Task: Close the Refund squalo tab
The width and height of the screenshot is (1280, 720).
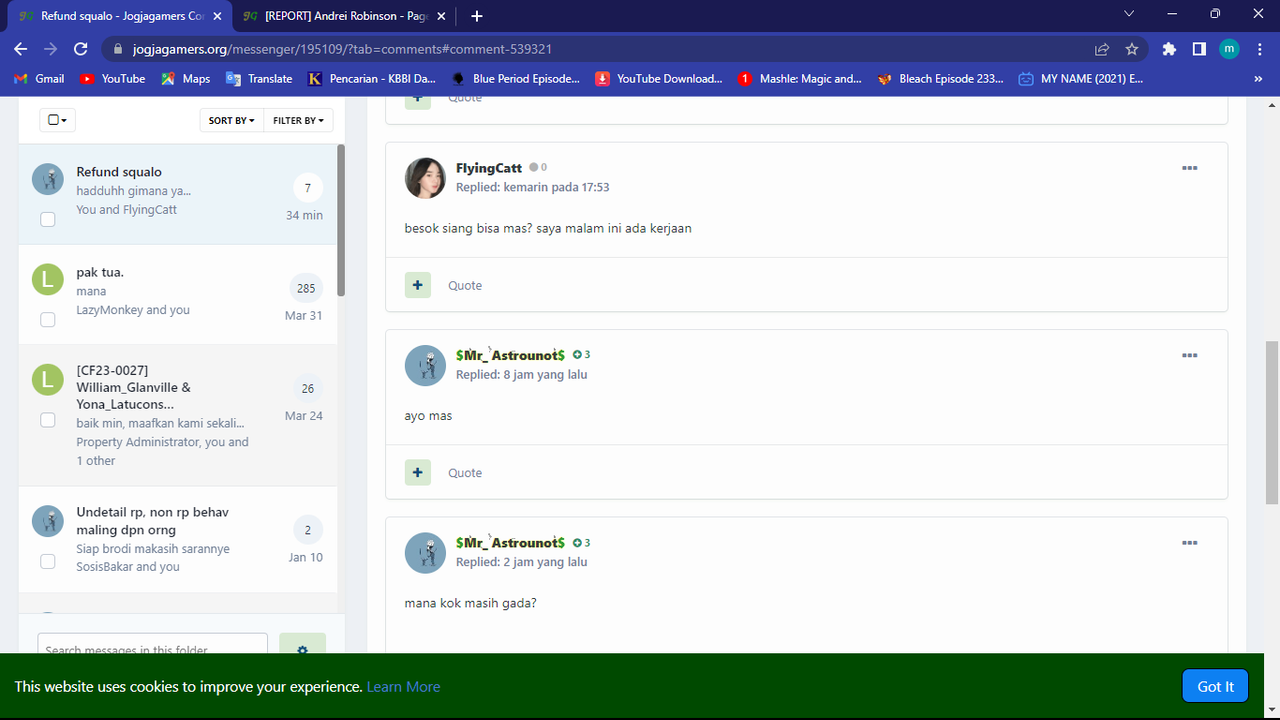Action: coord(218,16)
